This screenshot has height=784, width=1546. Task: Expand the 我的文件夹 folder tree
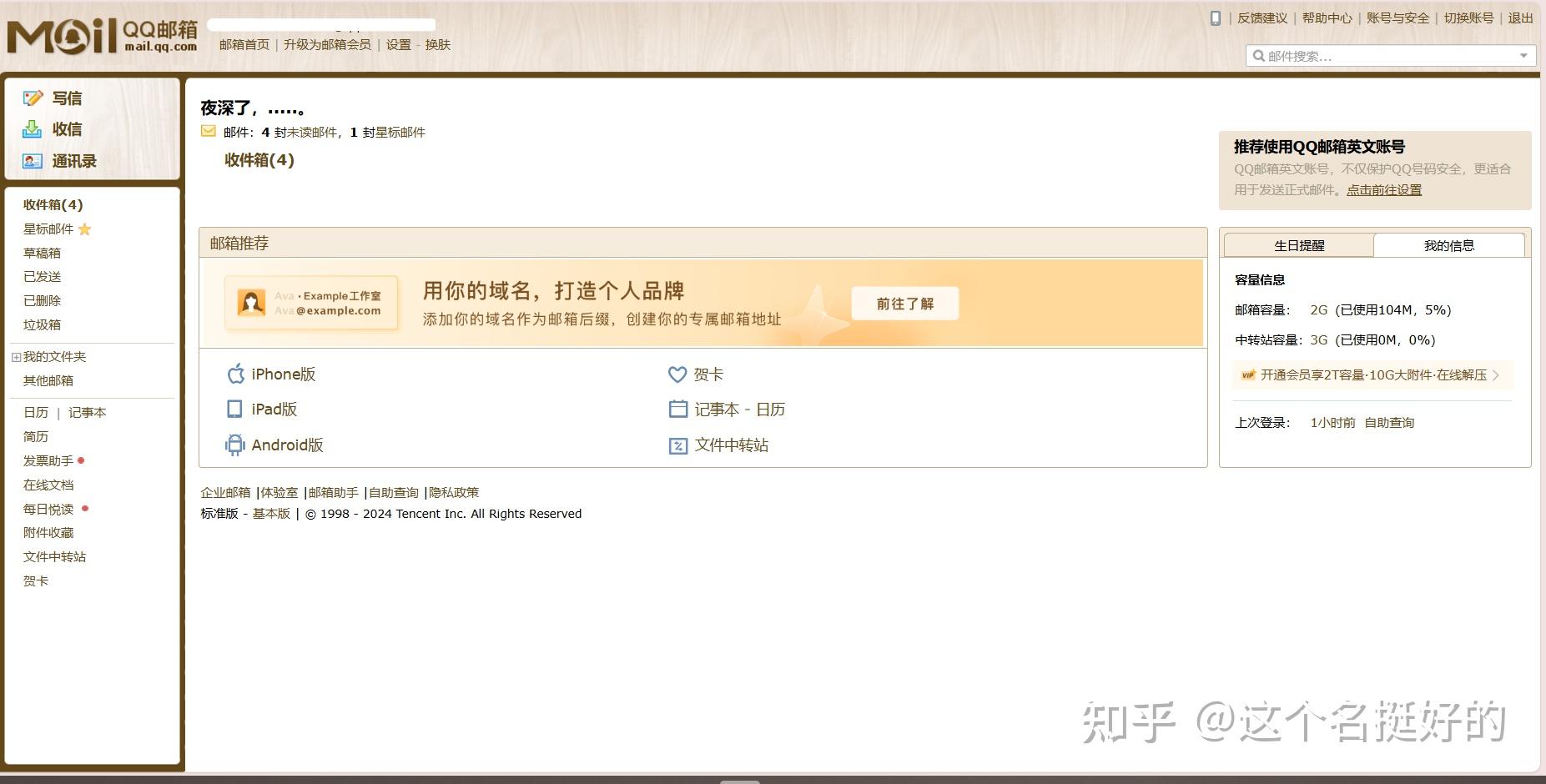point(16,357)
